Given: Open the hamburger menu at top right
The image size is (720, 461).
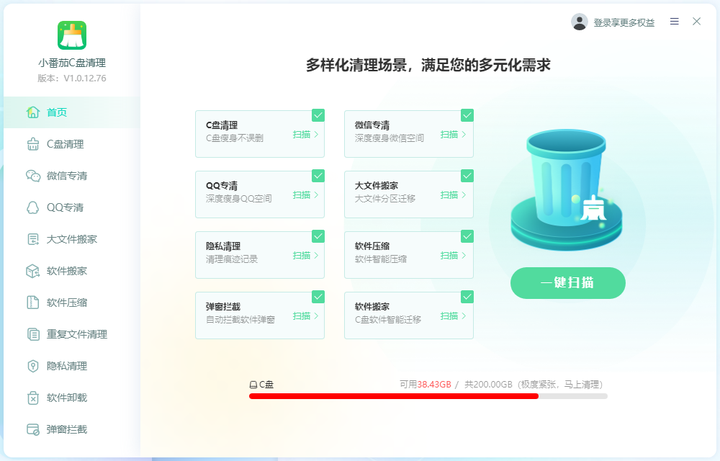Looking at the screenshot, I should pyautogui.click(x=674, y=21).
